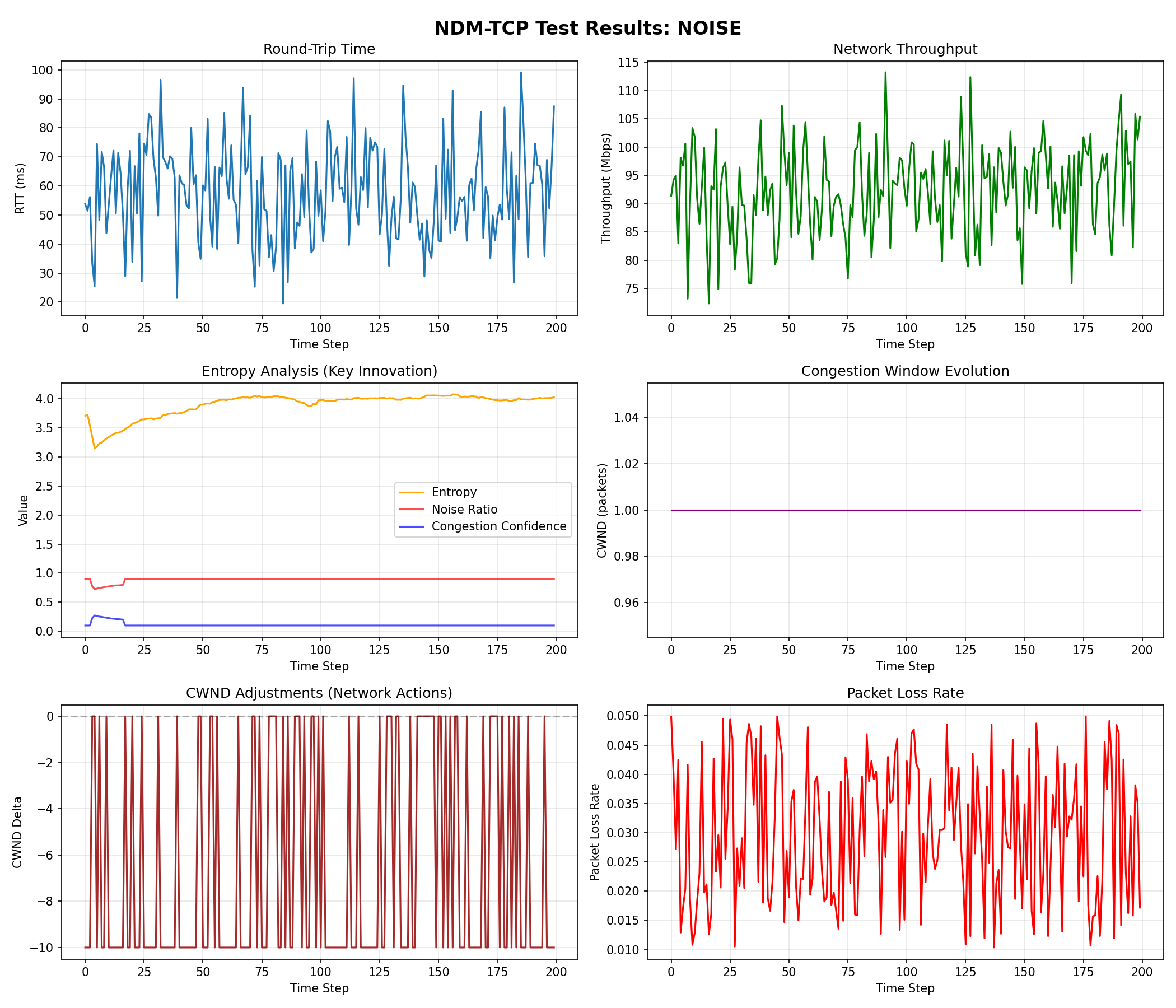The width and height of the screenshot is (1176, 1008).
Task: Click the 0.050 tick on Packet Loss axis
Action: click(x=622, y=716)
